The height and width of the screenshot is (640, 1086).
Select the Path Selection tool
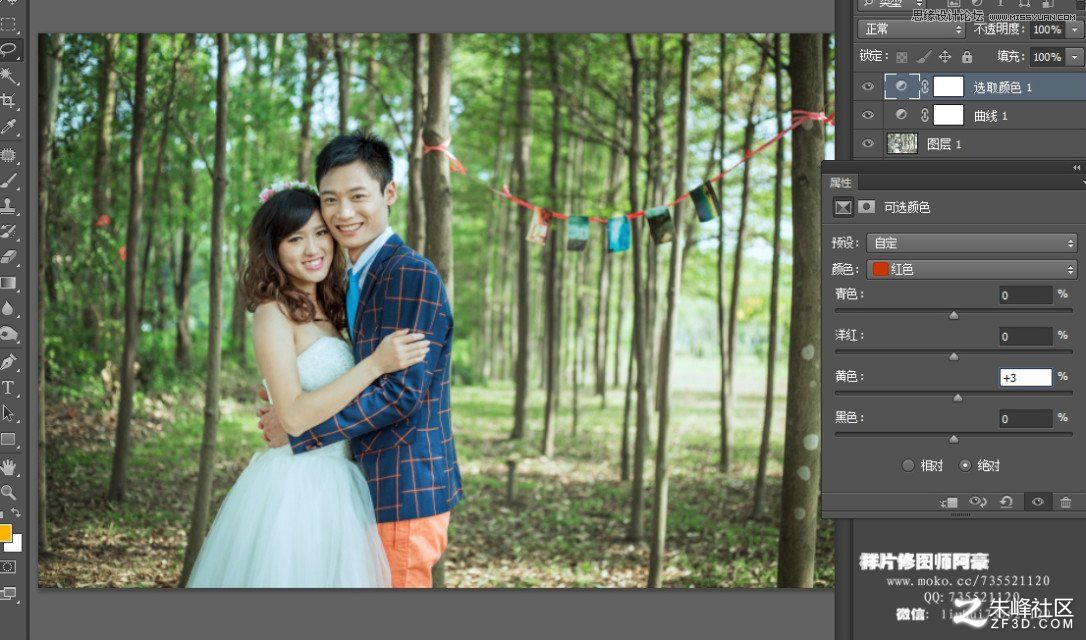coord(8,414)
